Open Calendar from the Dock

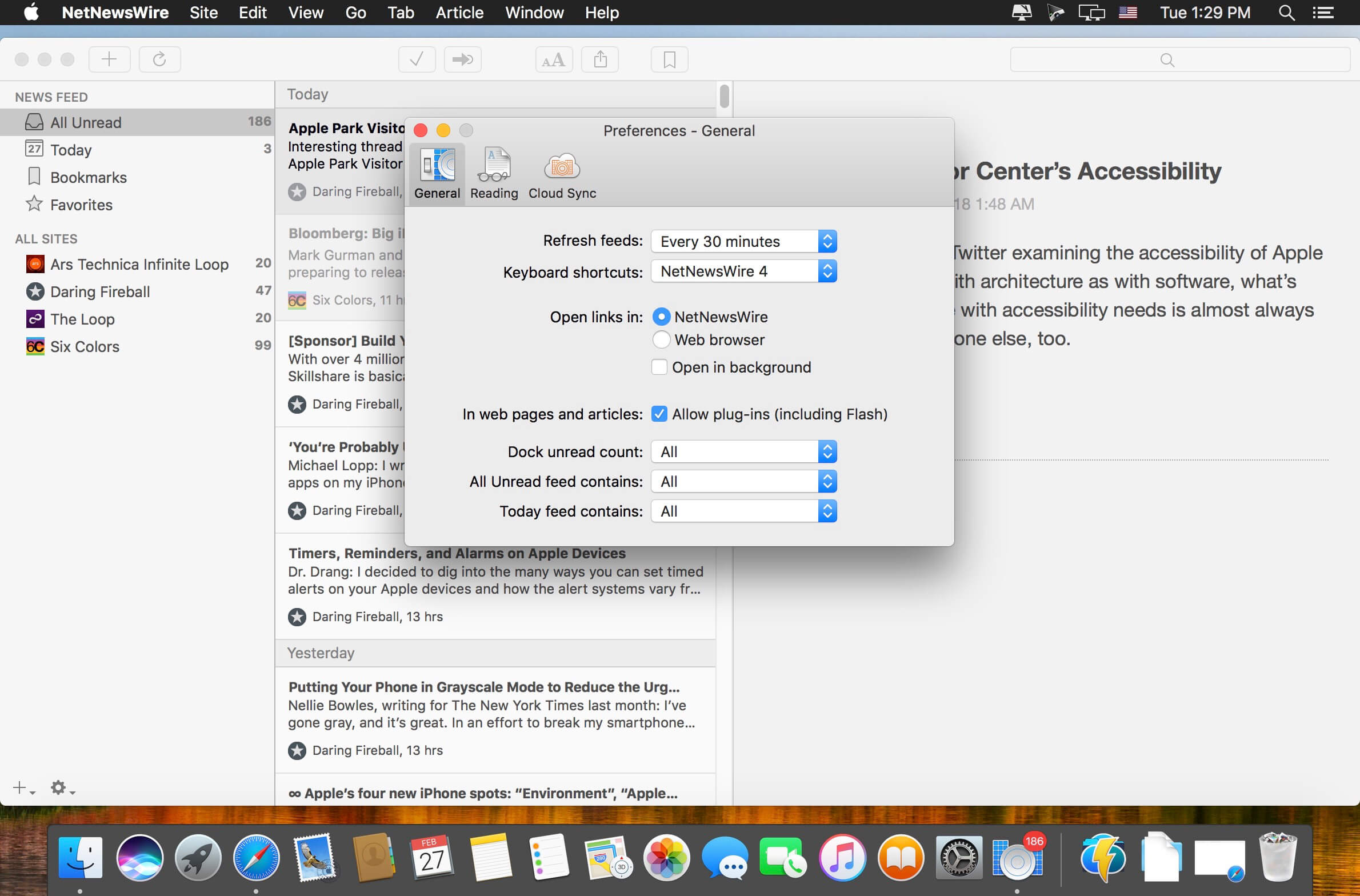tap(433, 858)
